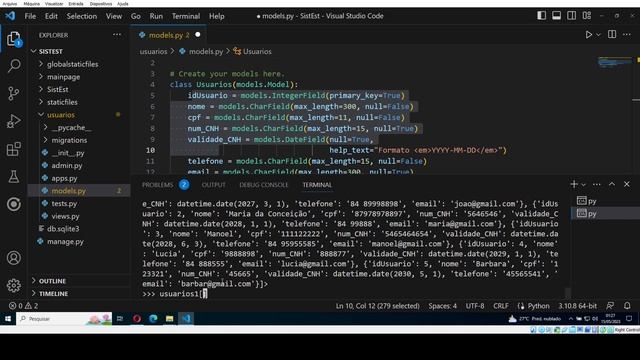Screen dimensions: 640x360
Task: Open the Manage gear settings icon
Action: coord(13,285)
